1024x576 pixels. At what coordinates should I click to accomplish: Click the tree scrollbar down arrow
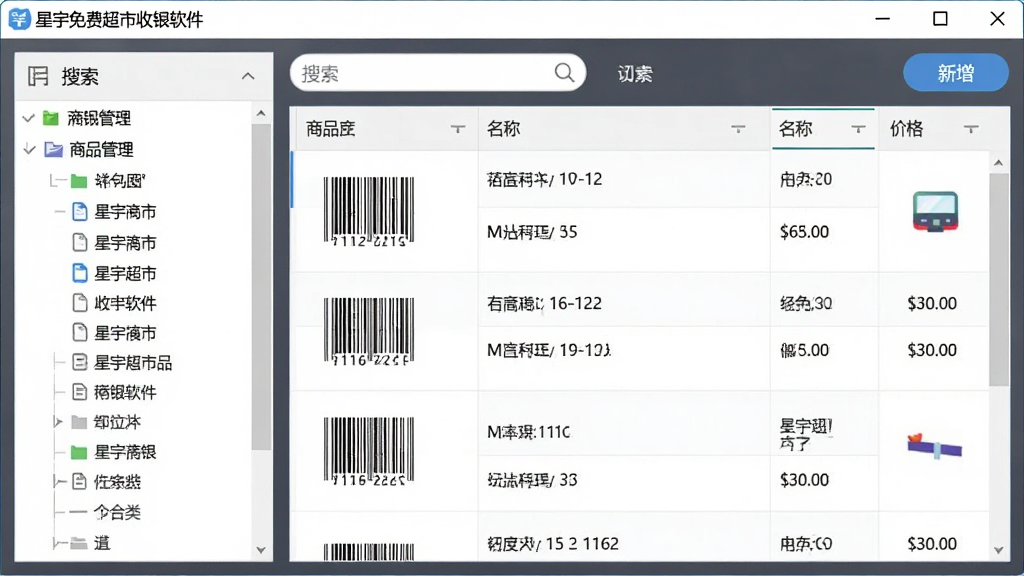pyautogui.click(x=261, y=550)
